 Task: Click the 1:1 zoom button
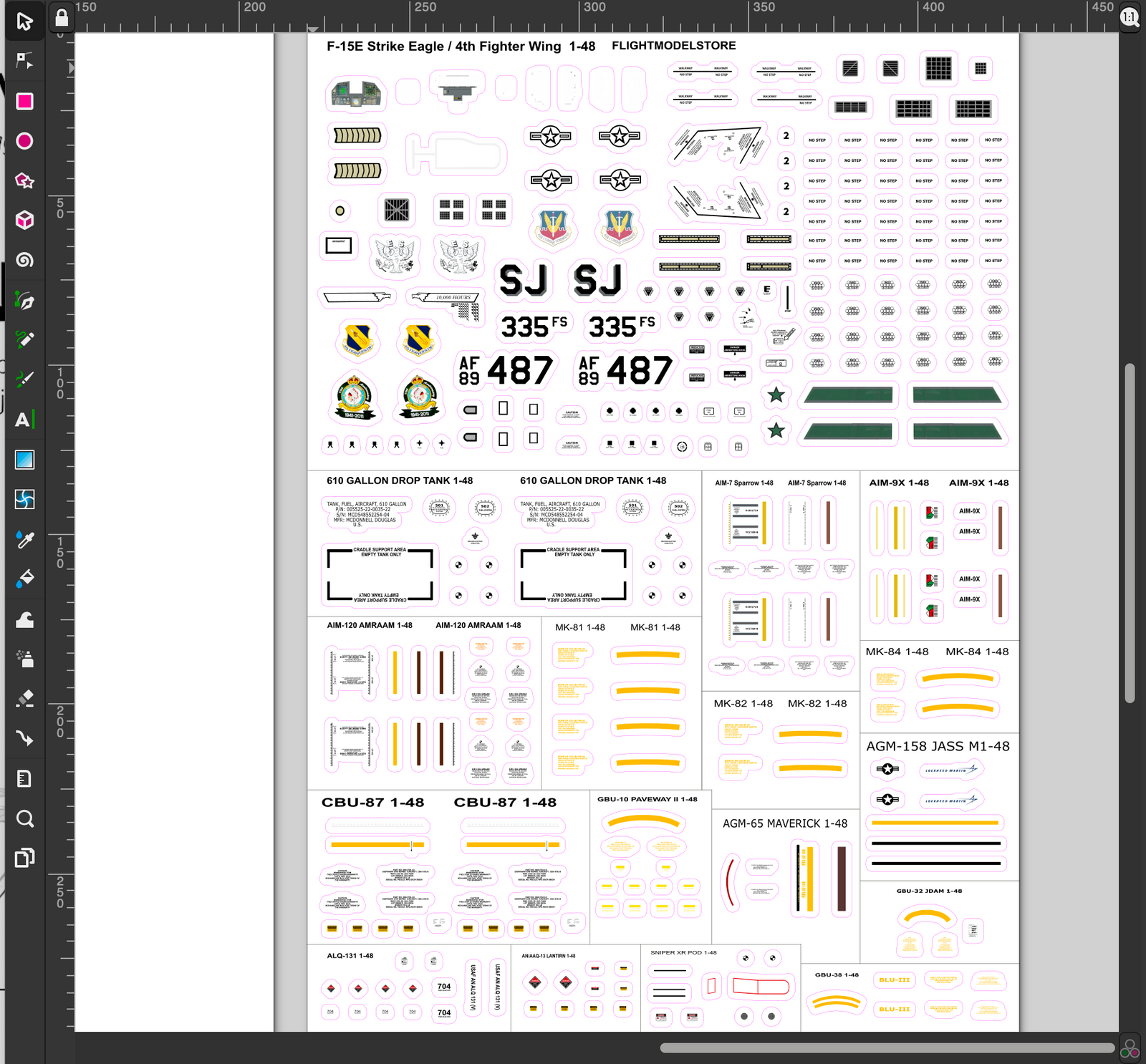click(x=1130, y=17)
